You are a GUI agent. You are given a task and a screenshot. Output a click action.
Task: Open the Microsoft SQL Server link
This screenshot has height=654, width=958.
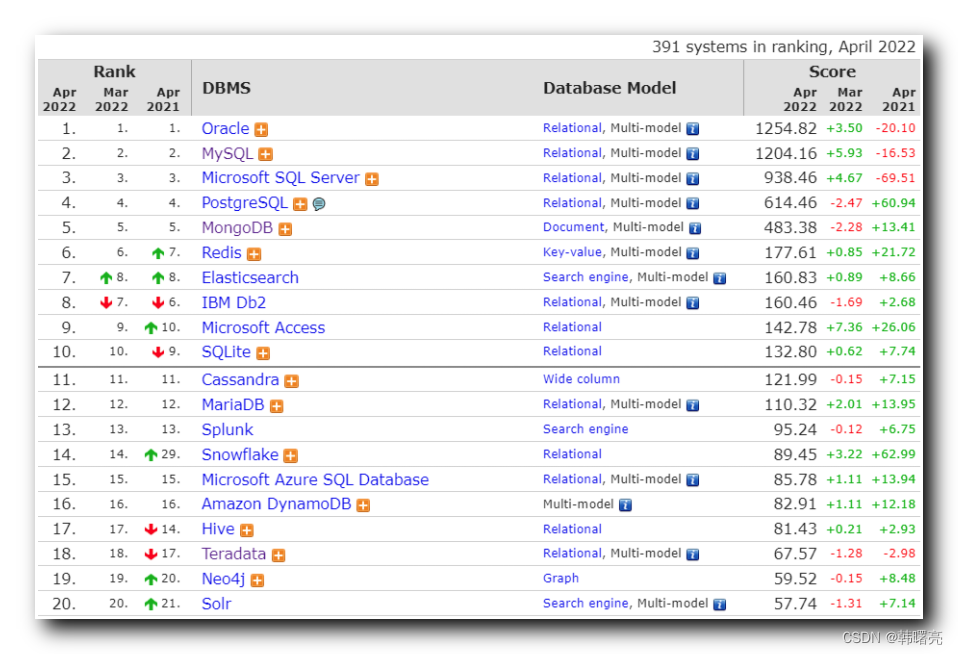pyautogui.click(x=280, y=178)
